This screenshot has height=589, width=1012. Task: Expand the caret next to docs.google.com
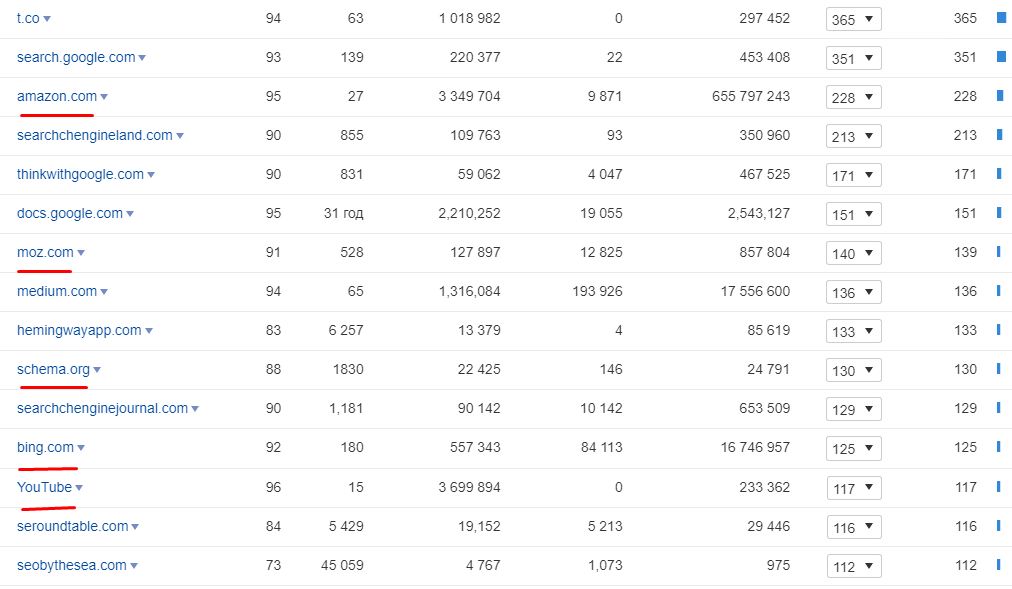click(130, 214)
